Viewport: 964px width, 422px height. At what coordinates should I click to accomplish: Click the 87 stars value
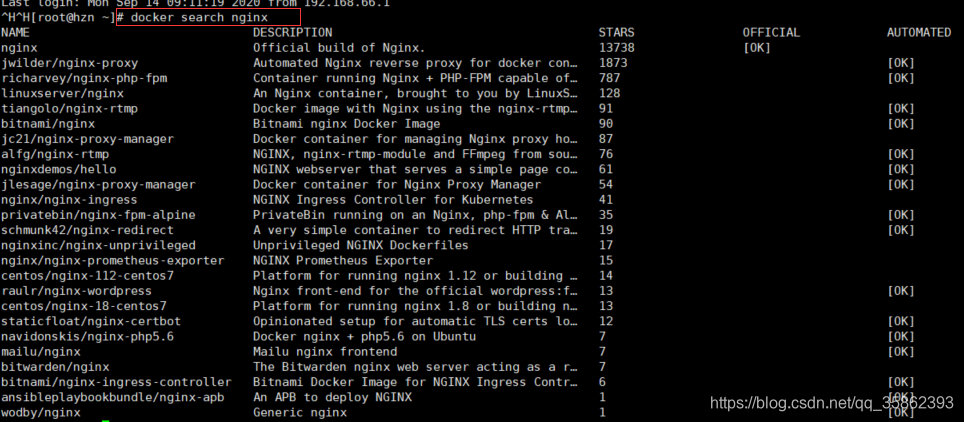(606, 139)
